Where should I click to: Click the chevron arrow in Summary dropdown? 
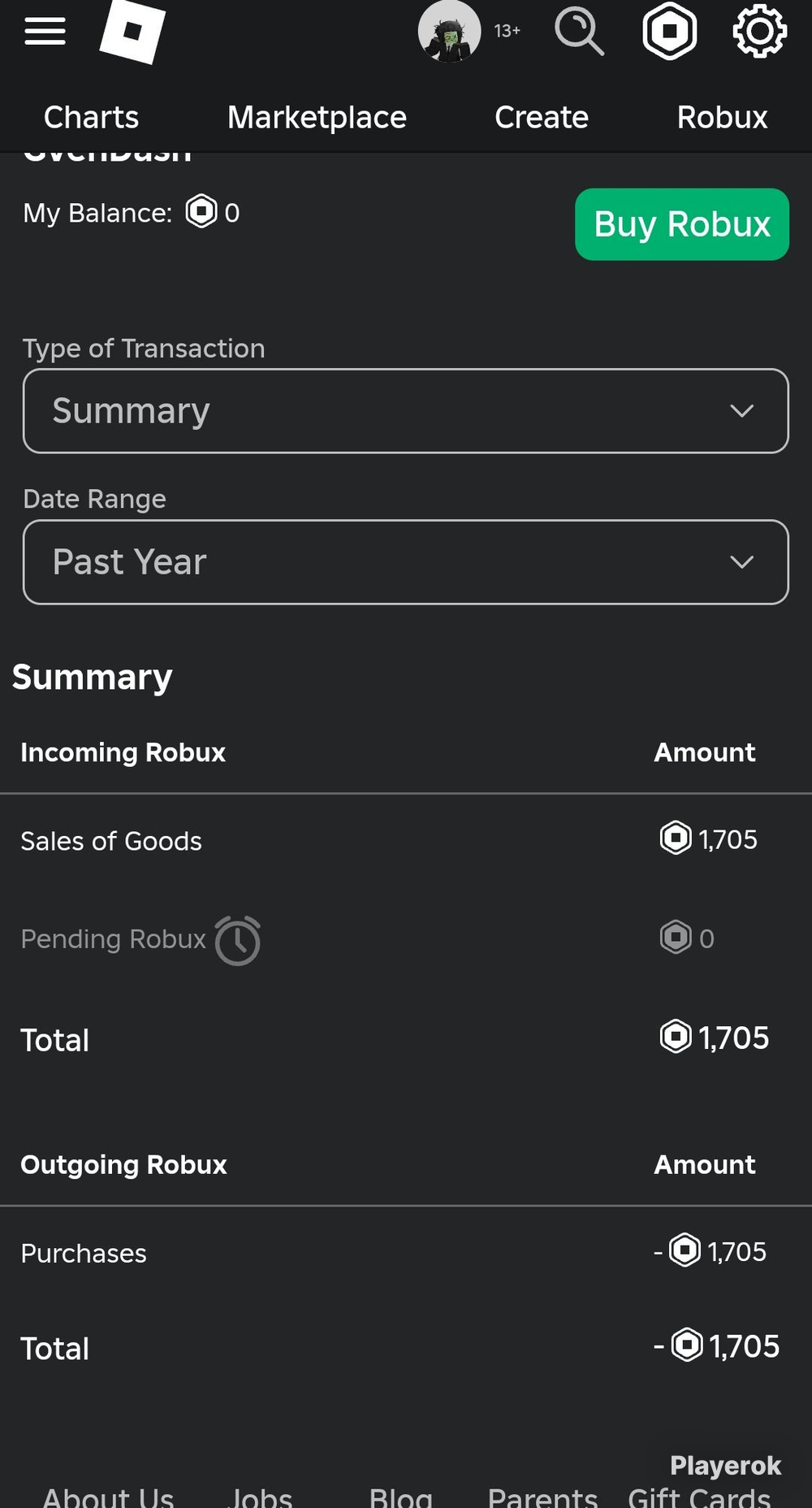pyautogui.click(x=742, y=411)
